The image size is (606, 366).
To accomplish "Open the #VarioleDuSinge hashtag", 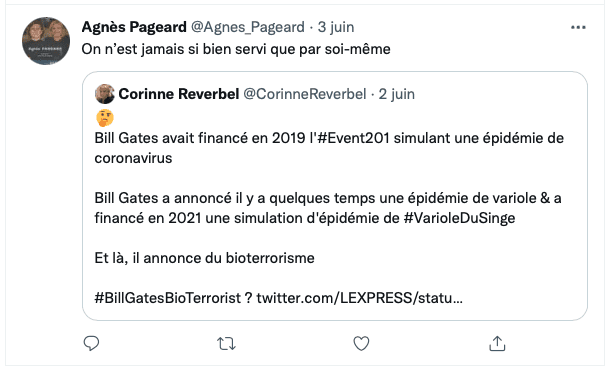I will [460, 218].
